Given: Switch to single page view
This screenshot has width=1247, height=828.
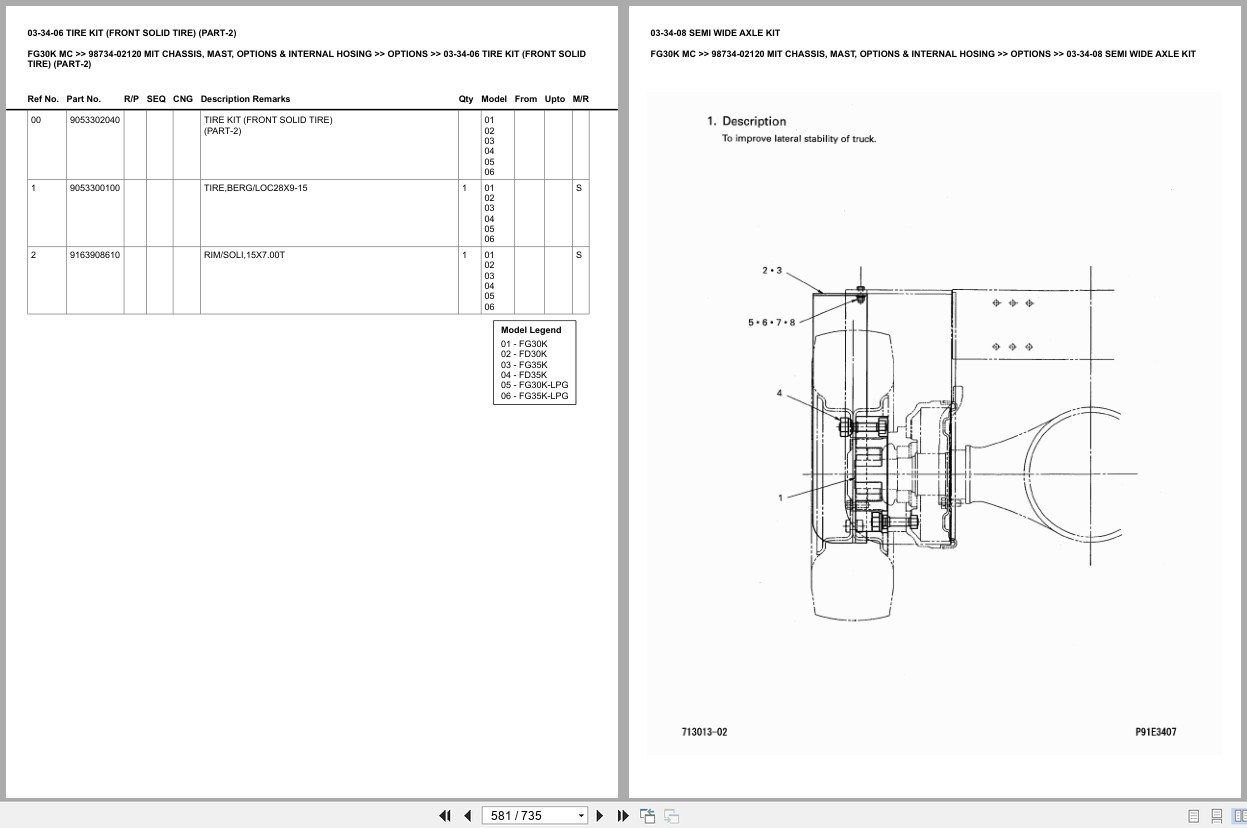Looking at the screenshot, I should click(x=1193, y=816).
